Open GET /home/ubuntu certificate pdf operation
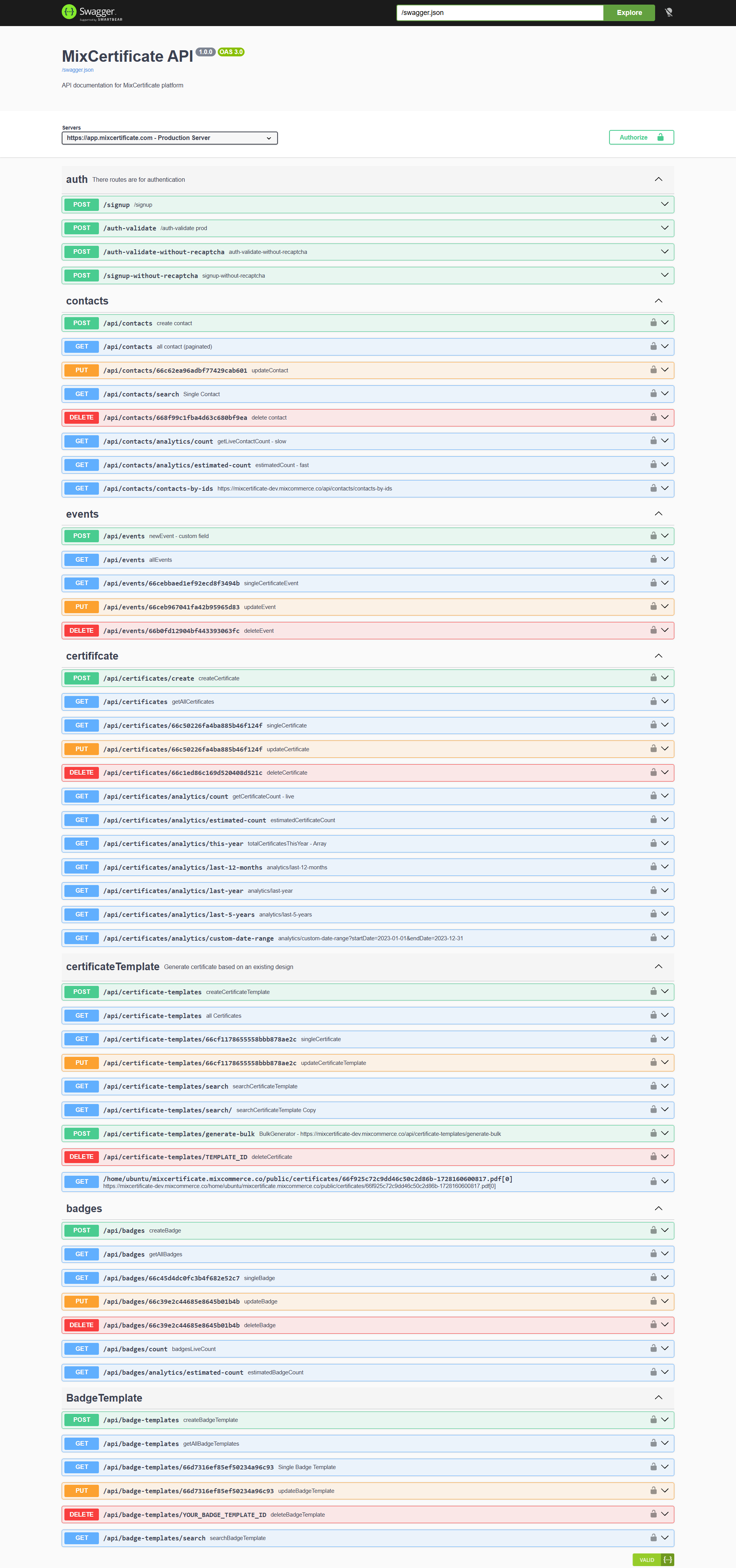 point(367,1181)
